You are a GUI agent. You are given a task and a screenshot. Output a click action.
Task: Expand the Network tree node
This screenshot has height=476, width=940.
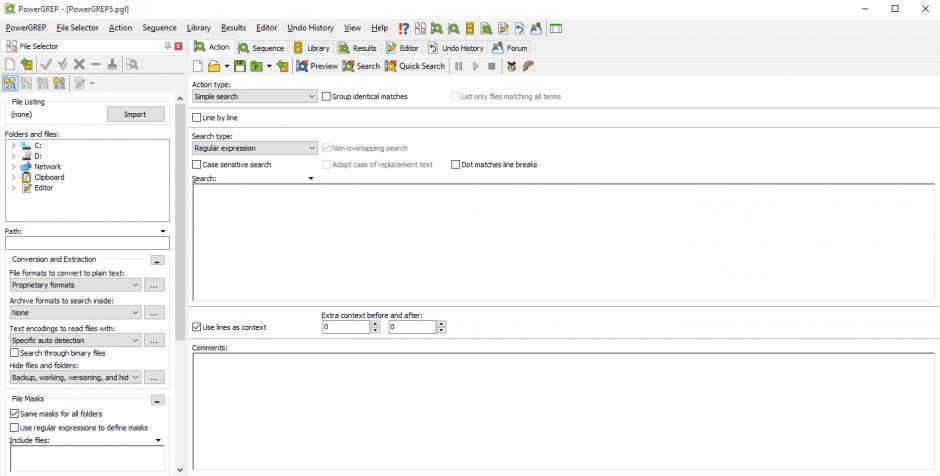click(14, 167)
